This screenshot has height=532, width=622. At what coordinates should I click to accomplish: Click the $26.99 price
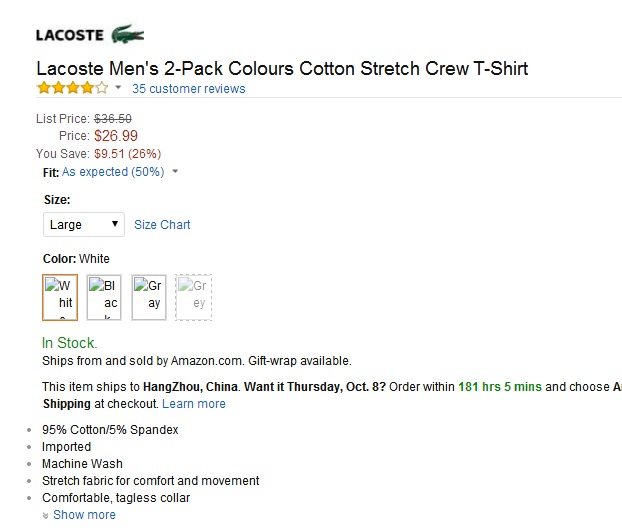coord(116,136)
